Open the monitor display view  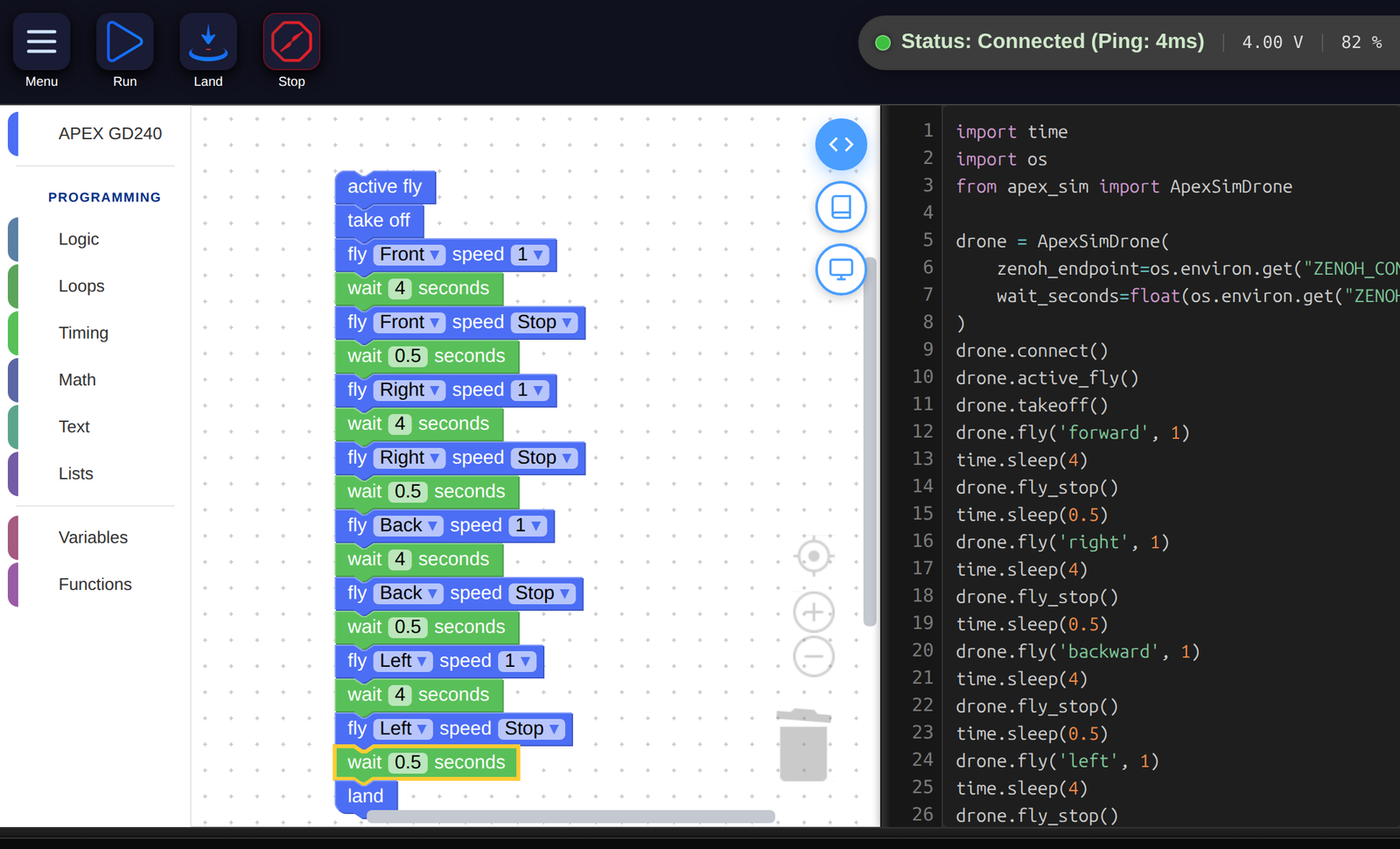tap(841, 269)
